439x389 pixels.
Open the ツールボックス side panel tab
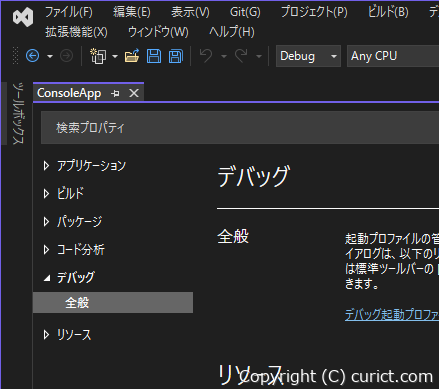click(x=18, y=113)
